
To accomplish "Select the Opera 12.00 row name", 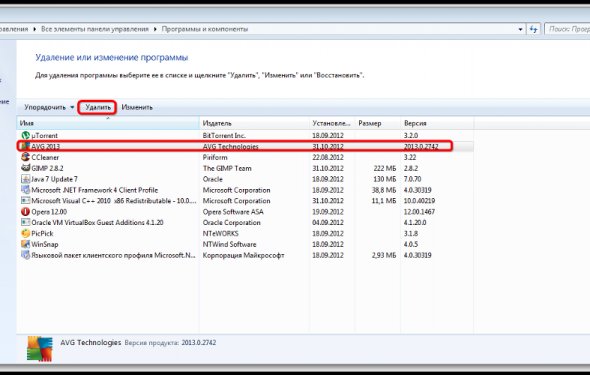I will (49, 212).
